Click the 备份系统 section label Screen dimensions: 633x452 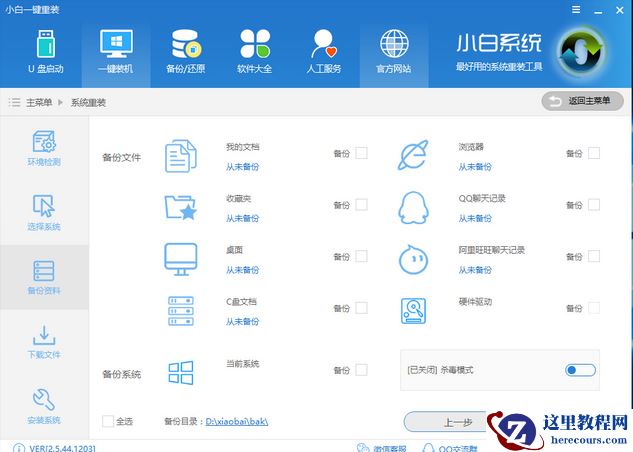click(122, 374)
